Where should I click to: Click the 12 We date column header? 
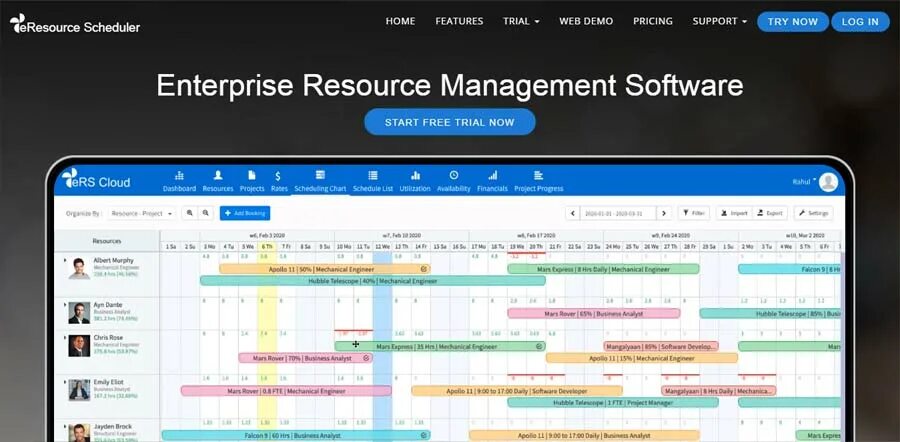pos(382,246)
